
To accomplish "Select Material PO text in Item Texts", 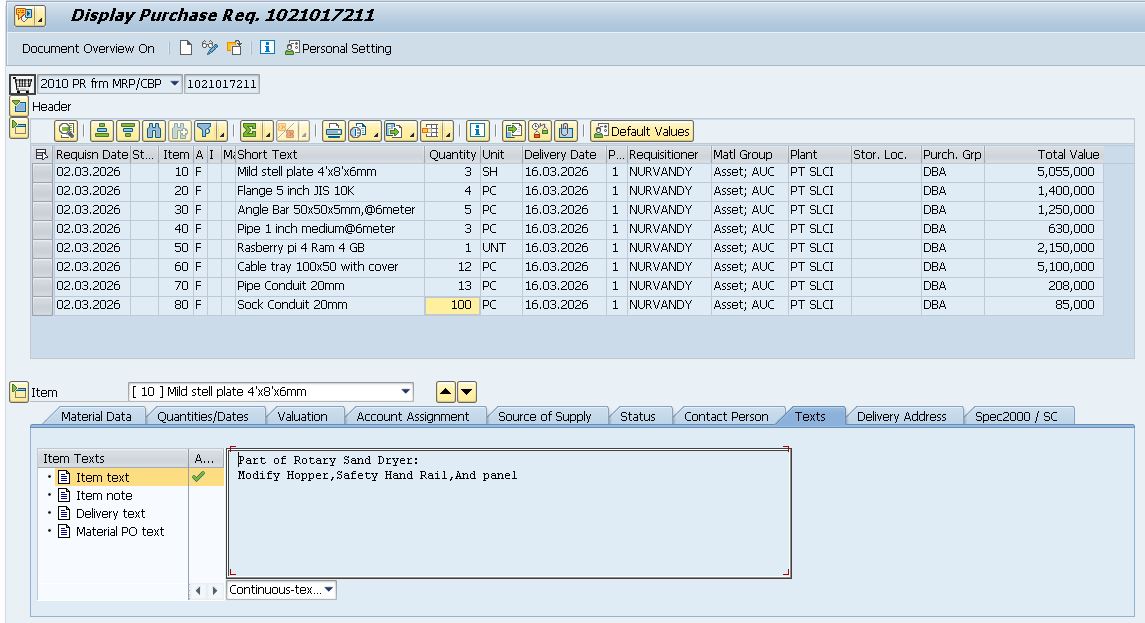I will pyautogui.click(x=119, y=532).
